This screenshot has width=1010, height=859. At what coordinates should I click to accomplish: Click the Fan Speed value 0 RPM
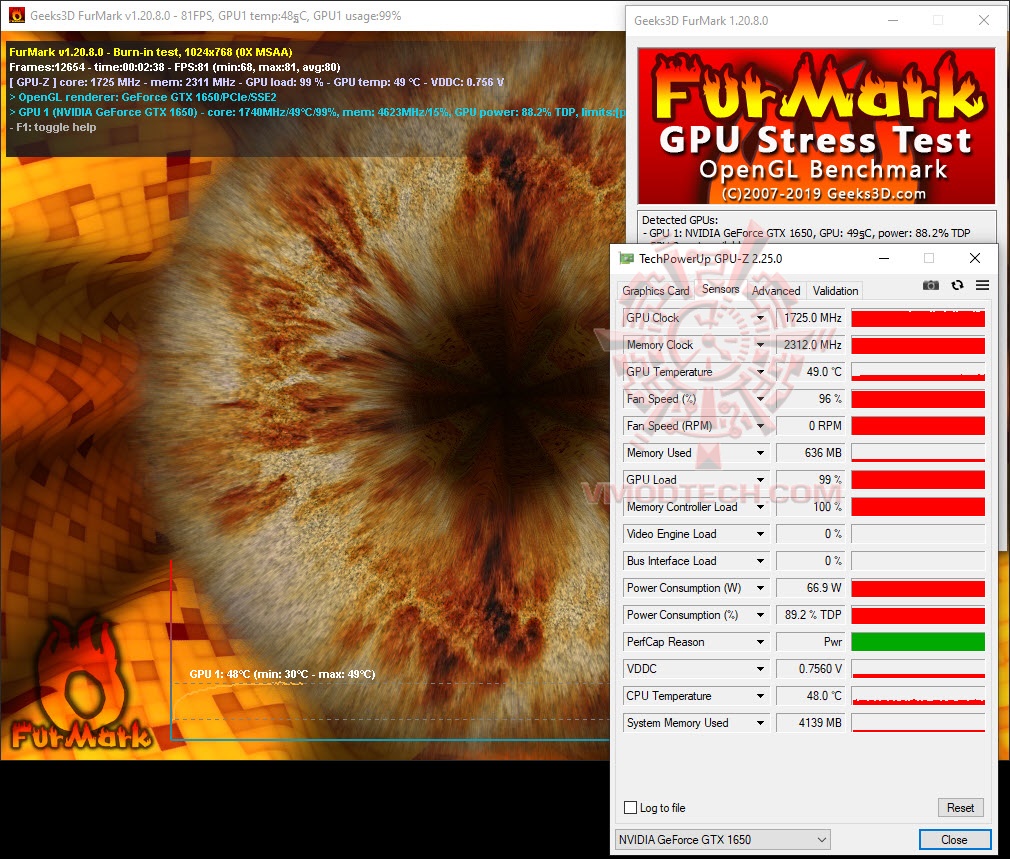[x=812, y=426]
